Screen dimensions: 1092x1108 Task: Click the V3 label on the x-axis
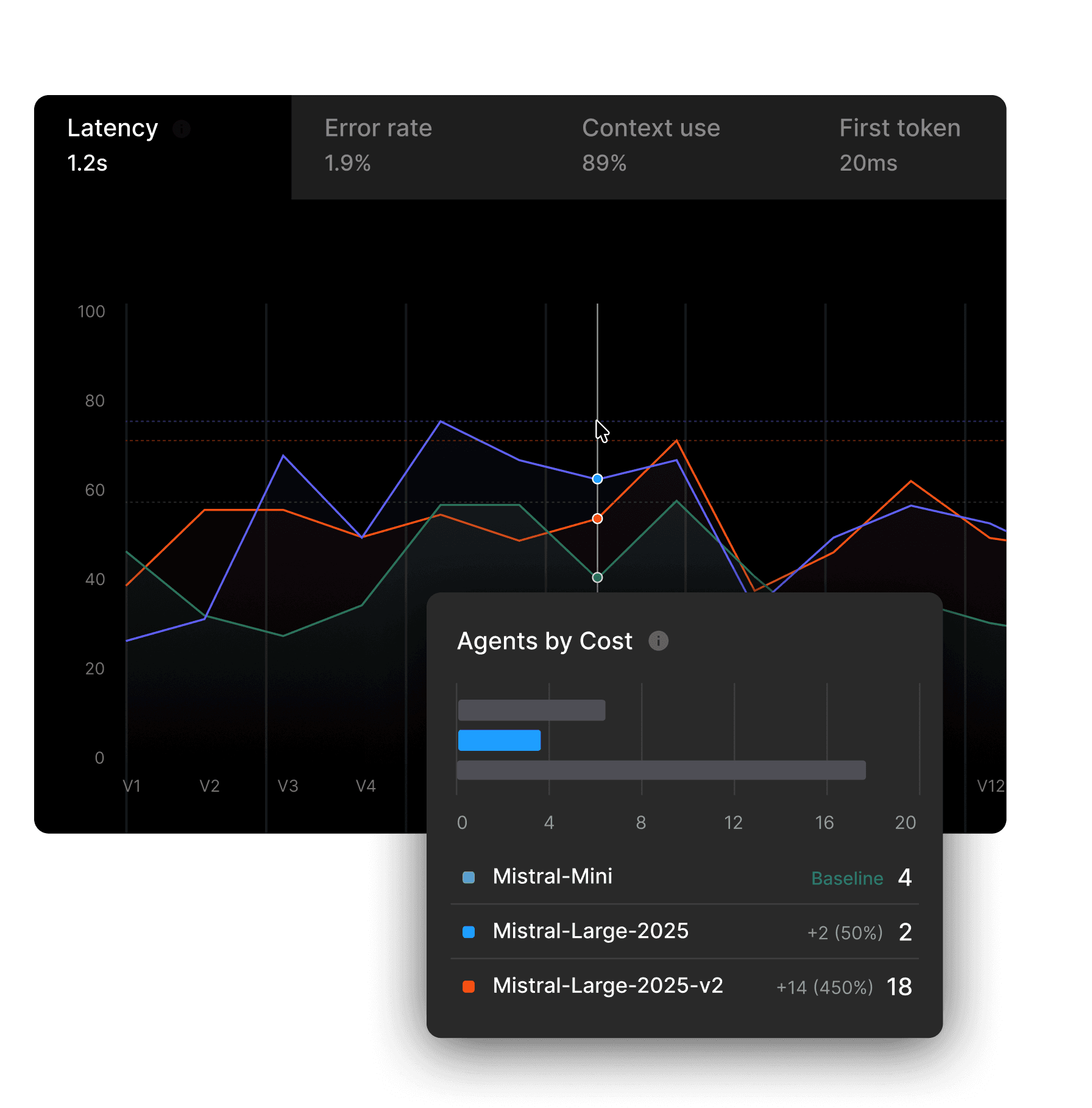click(288, 786)
